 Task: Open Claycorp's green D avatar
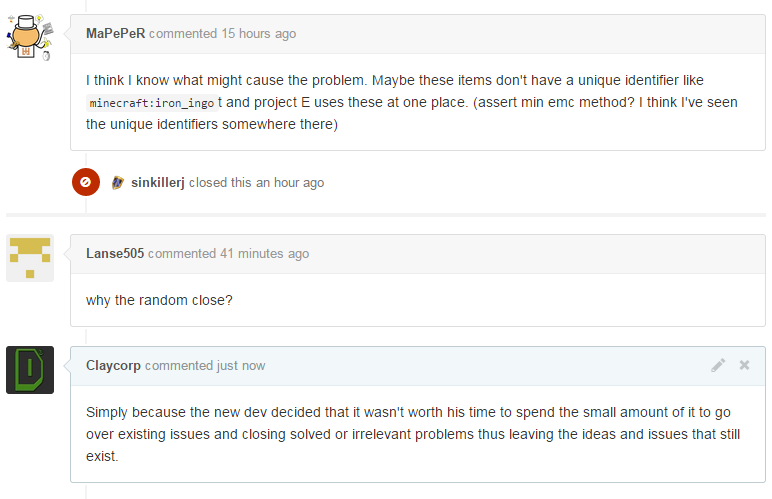pos(30,370)
